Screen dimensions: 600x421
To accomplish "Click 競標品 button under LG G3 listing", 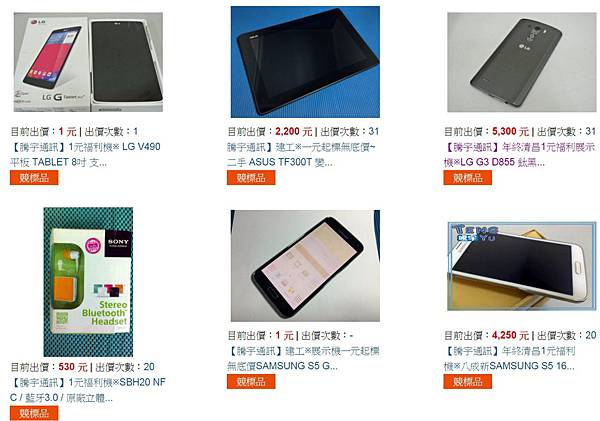I will [468, 178].
